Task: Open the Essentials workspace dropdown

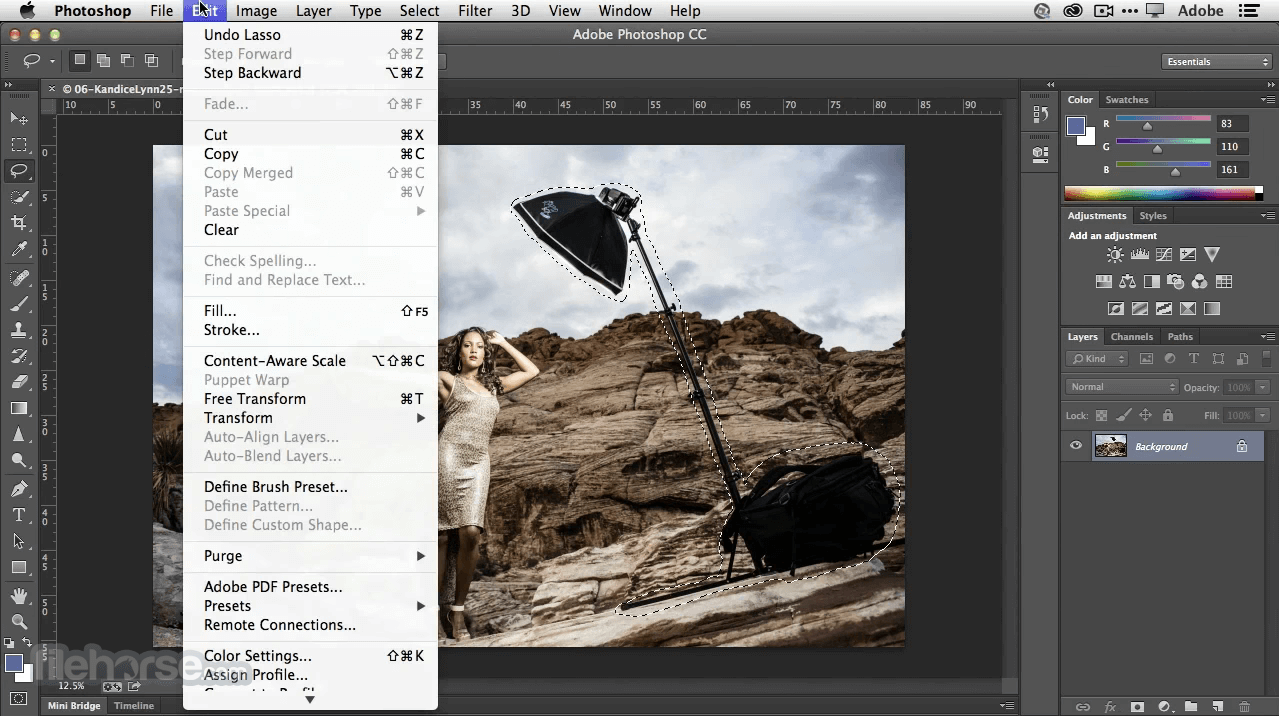Action: [1216, 62]
